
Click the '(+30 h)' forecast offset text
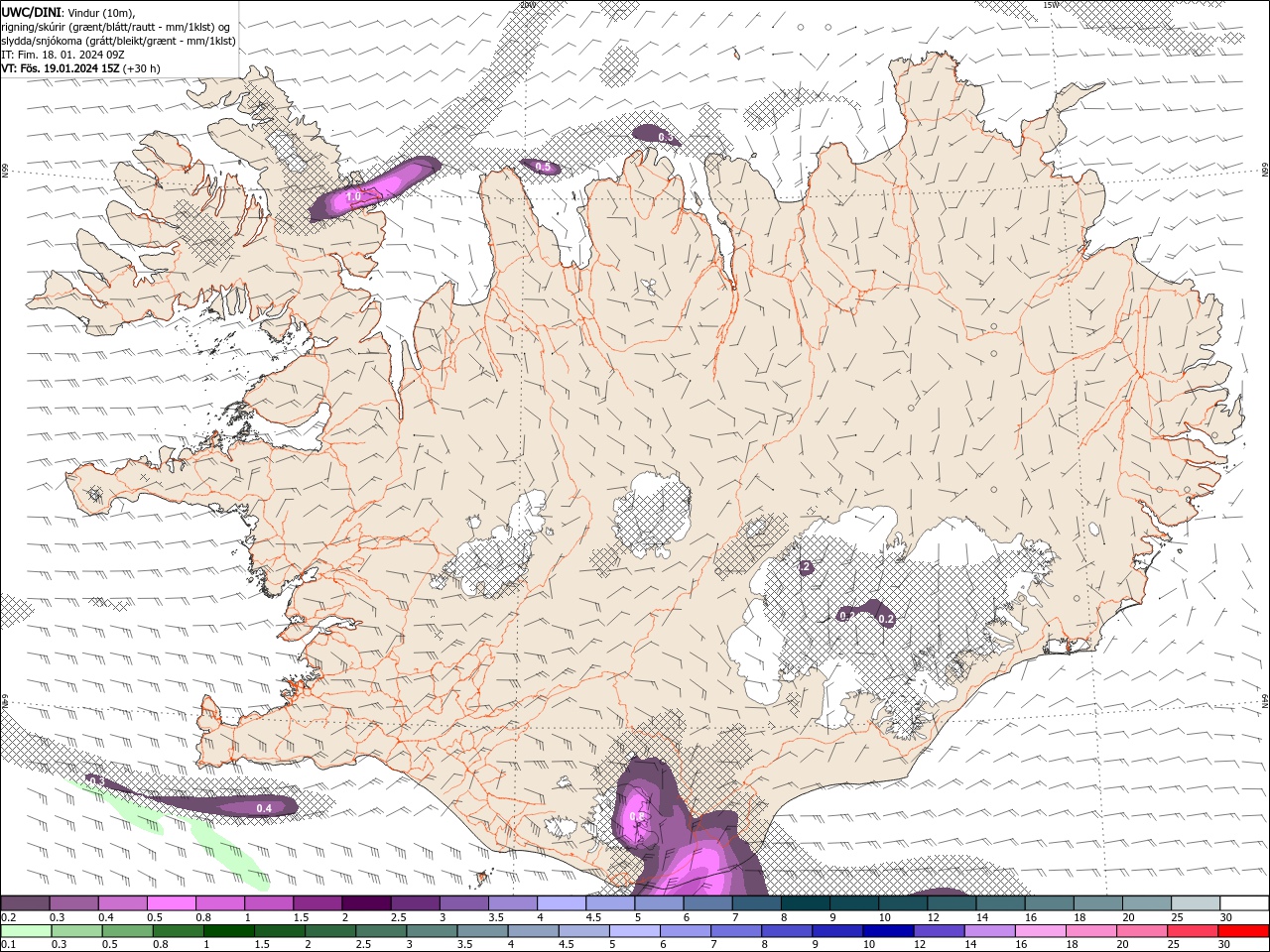[x=141, y=68]
